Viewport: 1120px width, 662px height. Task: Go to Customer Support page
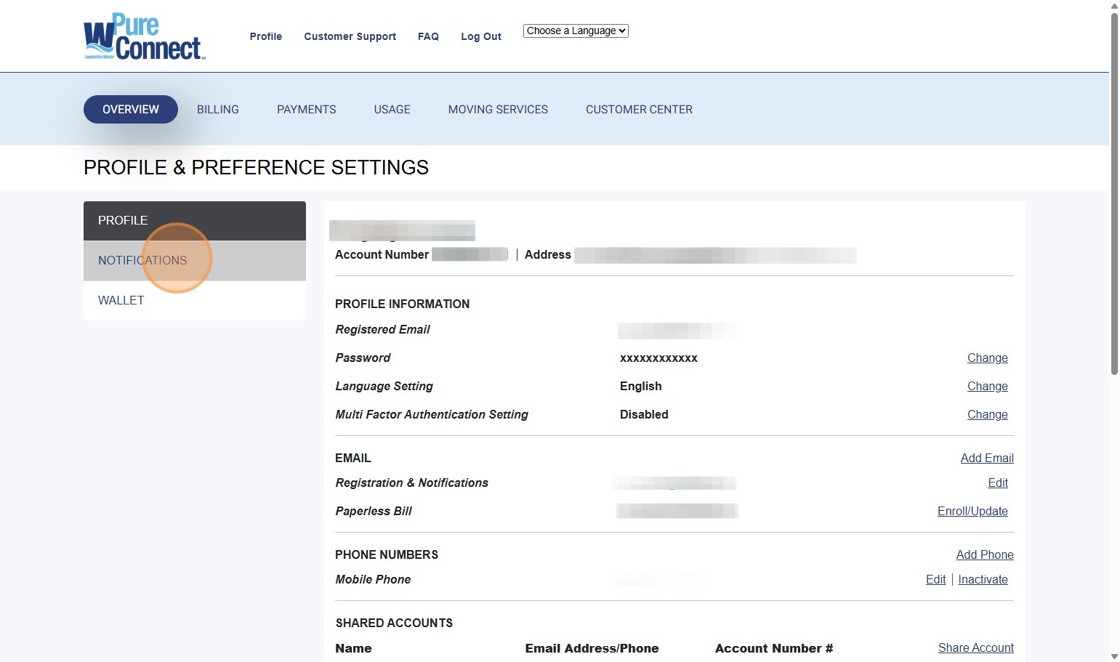tap(350, 37)
